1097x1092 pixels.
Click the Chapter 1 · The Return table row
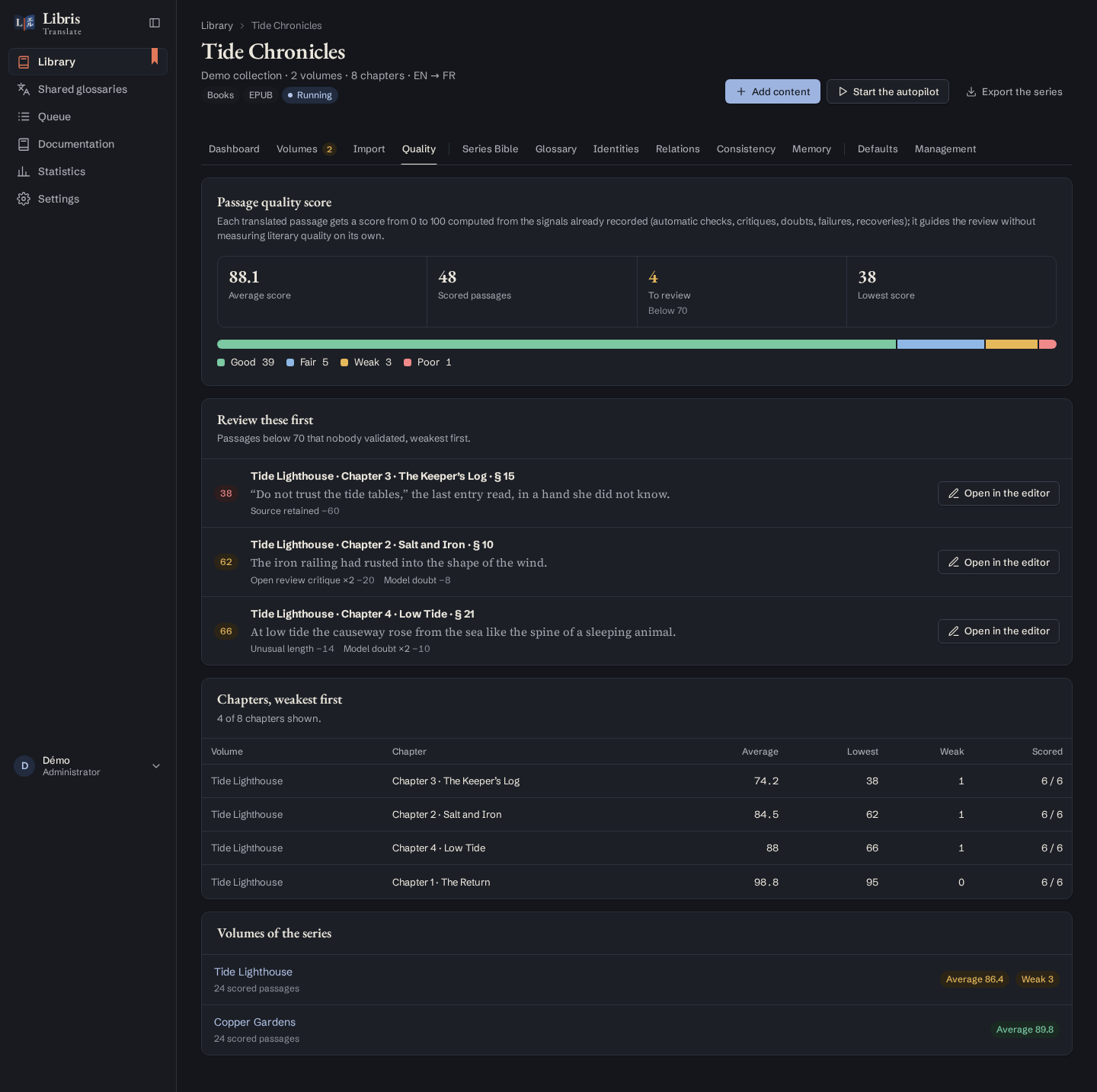click(637, 882)
